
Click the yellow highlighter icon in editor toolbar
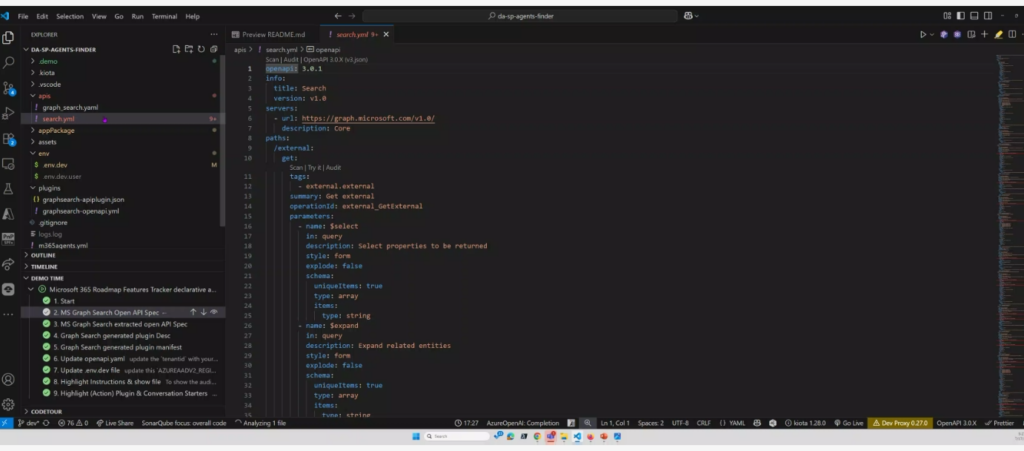click(x=998, y=35)
